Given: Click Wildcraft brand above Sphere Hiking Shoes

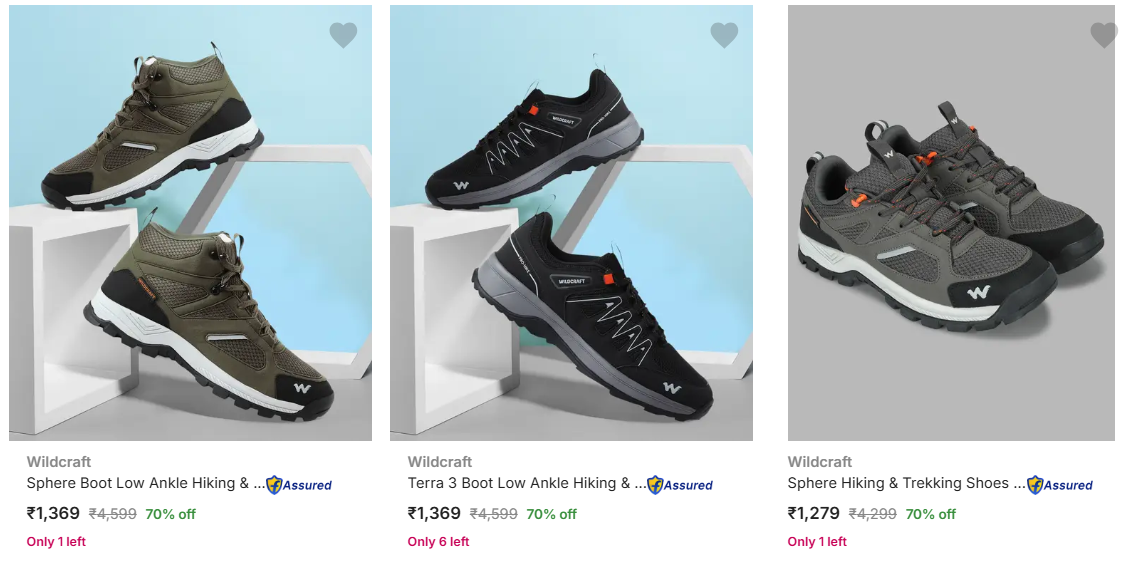Looking at the screenshot, I should (820, 461).
